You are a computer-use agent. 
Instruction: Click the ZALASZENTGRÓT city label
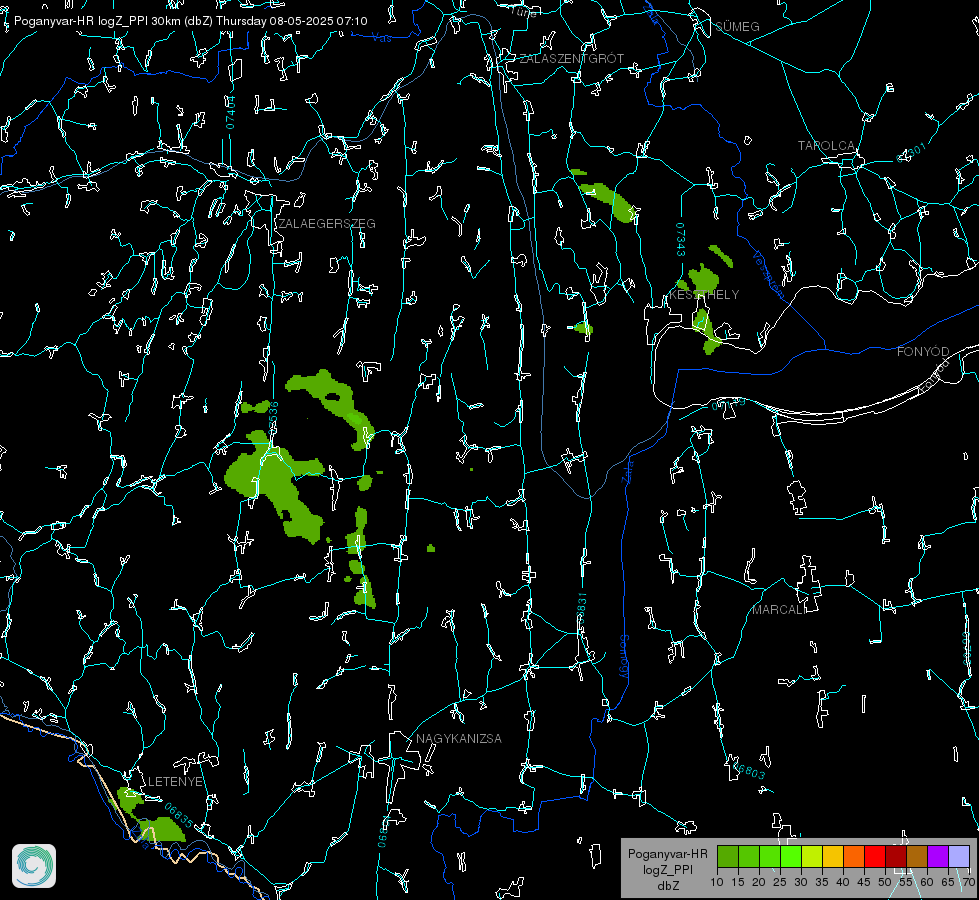(x=571, y=58)
